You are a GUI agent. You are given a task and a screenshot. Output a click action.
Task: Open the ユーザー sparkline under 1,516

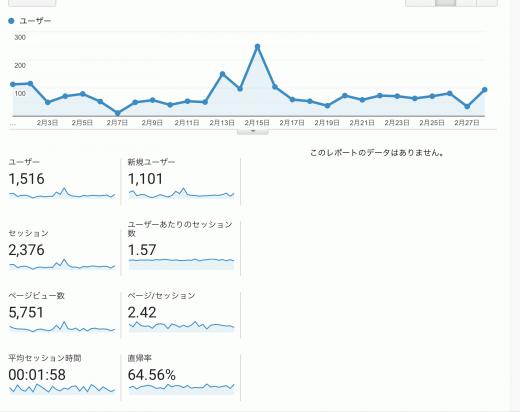point(62,193)
